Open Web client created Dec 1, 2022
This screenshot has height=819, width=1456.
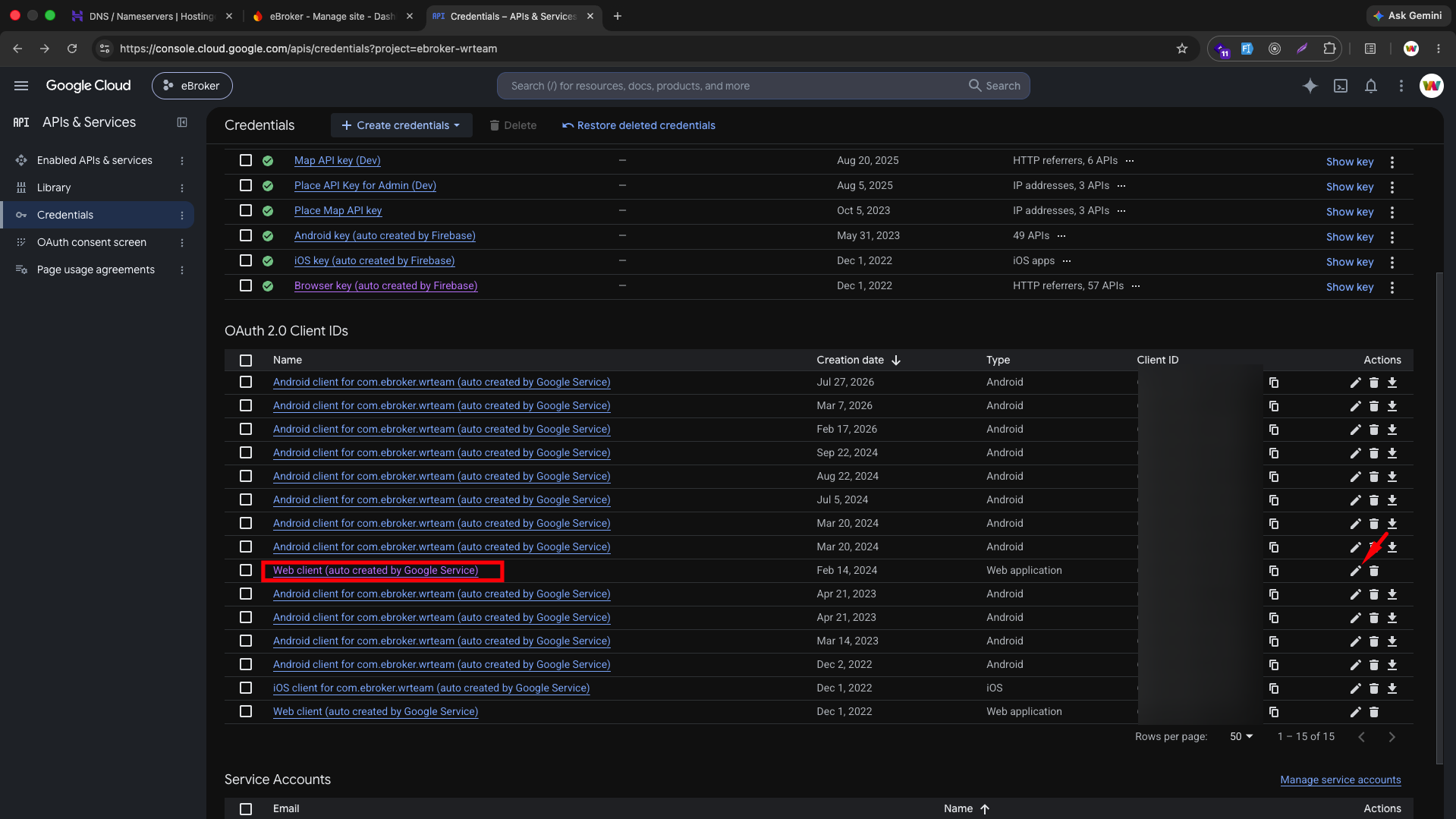(376, 711)
